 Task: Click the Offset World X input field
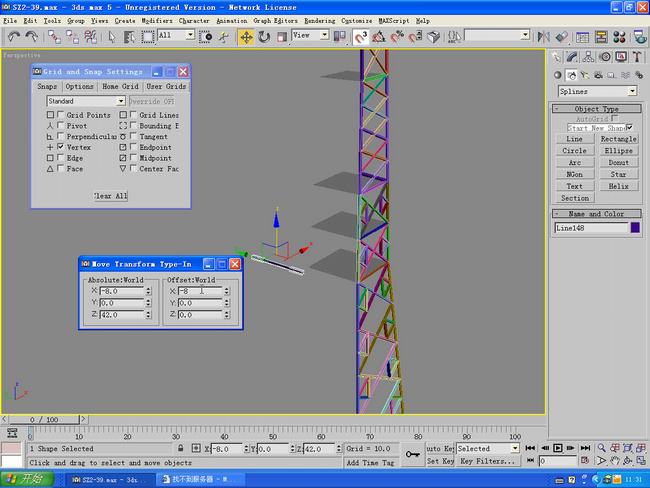pyautogui.click(x=200, y=291)
